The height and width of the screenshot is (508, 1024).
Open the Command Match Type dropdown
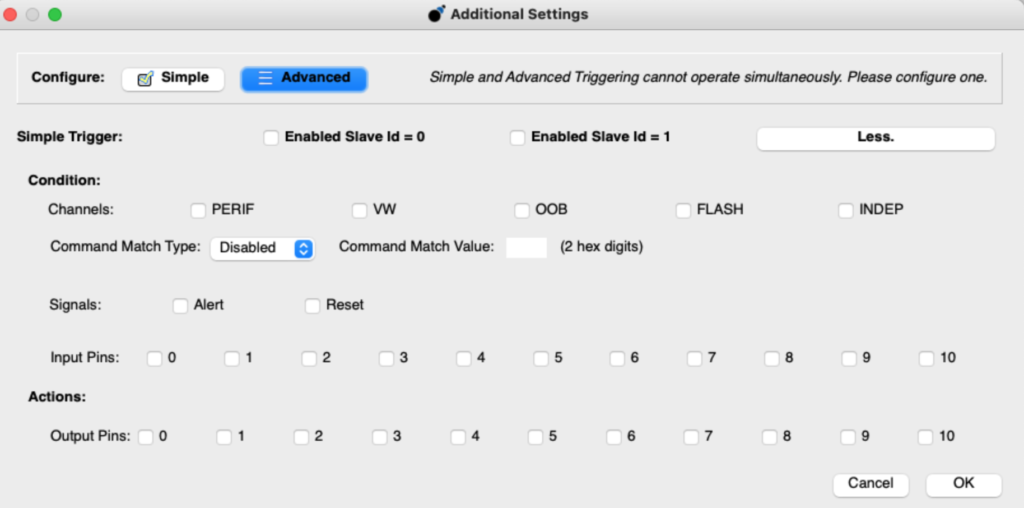[x=263, y=248]
